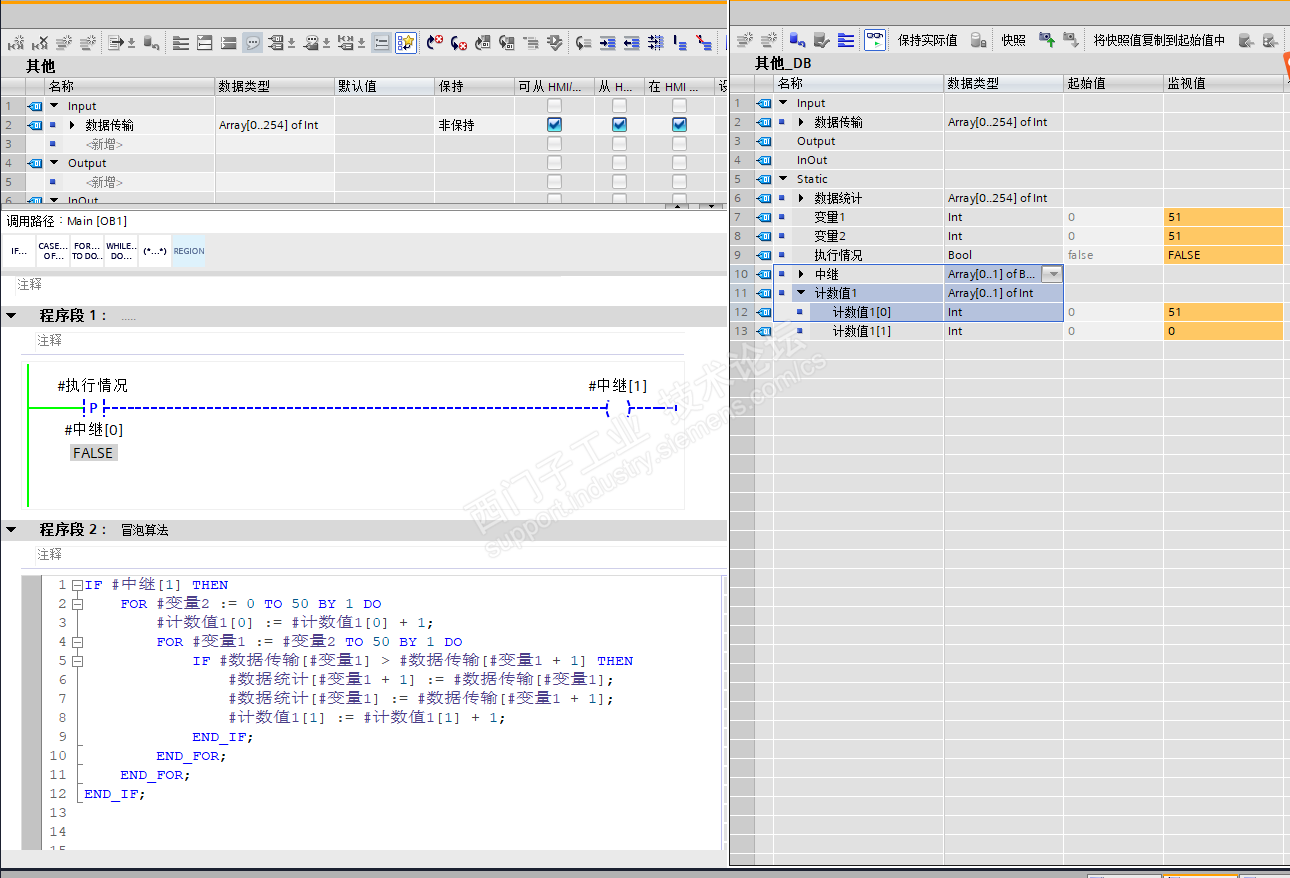Toggle the 在 HMI column checkbox for 数据传输
Image resolution: width=1290 pixels, height=878 pixels.
pos(679,125)
